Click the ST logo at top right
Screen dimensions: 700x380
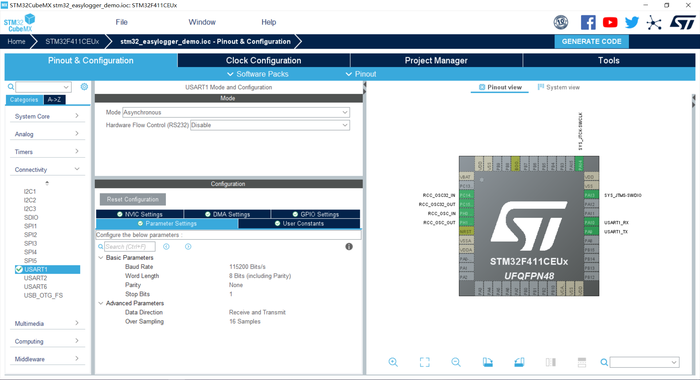tap(682, 22)
